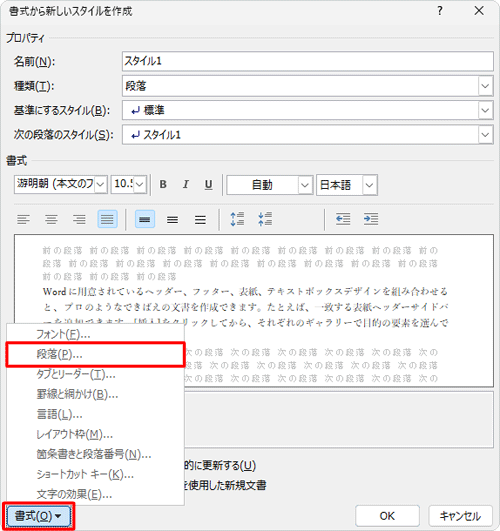The height and width of the screenshot is (531, 500).
Task: Apply bold formatting with the B icon
Action: pyautogui.click(x=163, y=185)
